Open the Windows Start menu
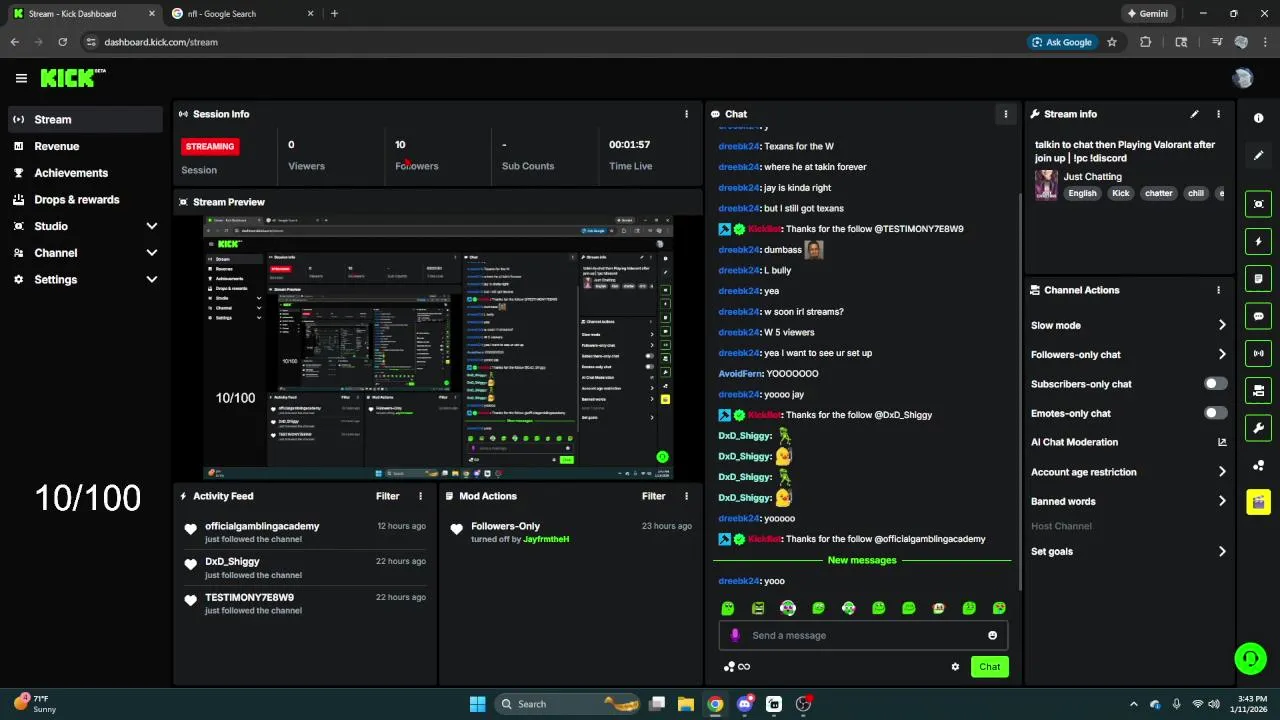Screen dimensions: 1280x720 tap(477, 704)
